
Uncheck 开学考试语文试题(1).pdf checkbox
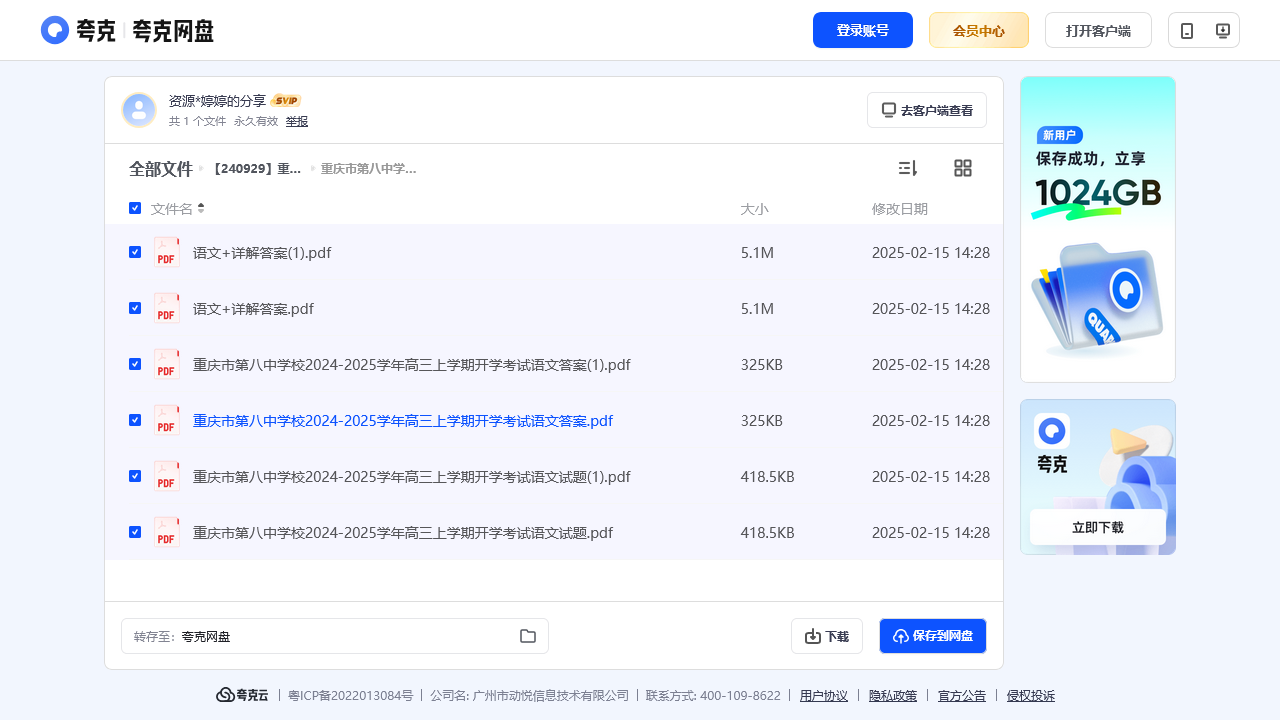(135, 476)
